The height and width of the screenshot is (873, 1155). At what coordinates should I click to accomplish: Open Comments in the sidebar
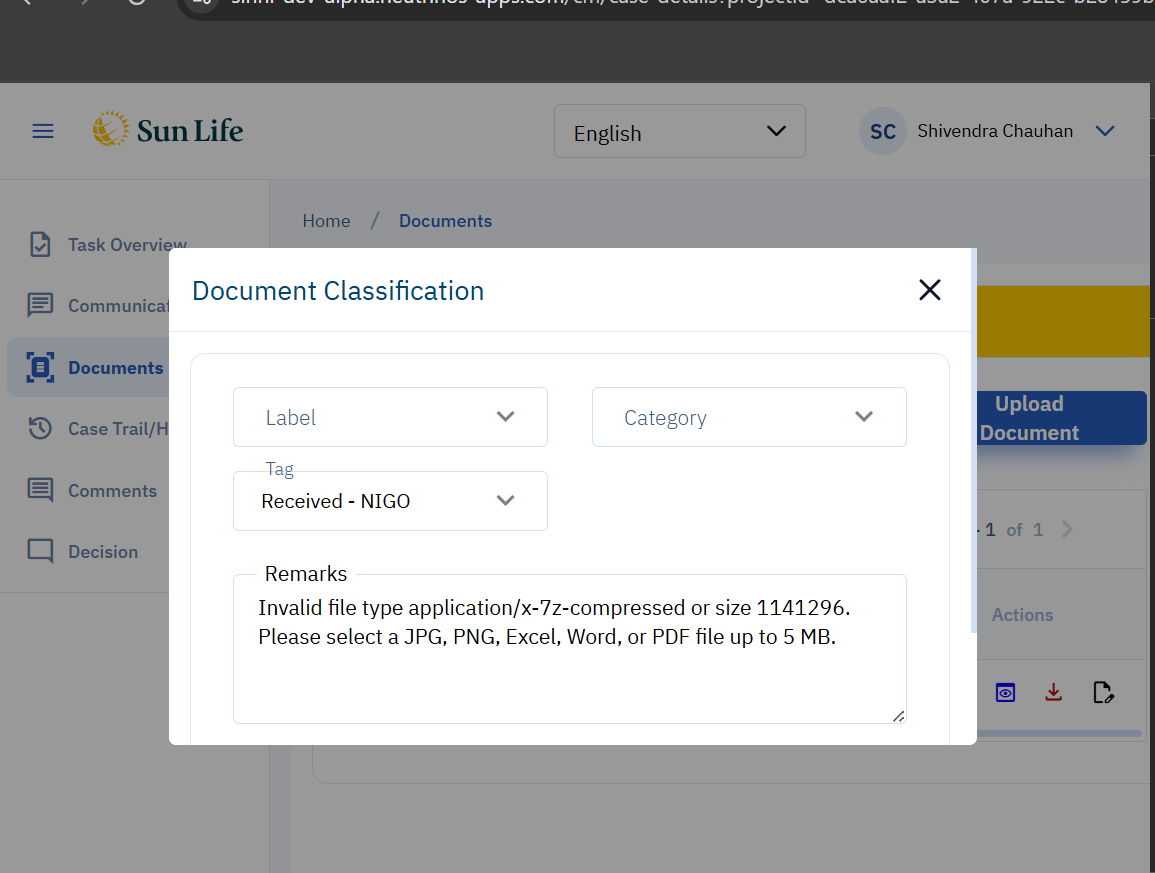tap(113, 491)
